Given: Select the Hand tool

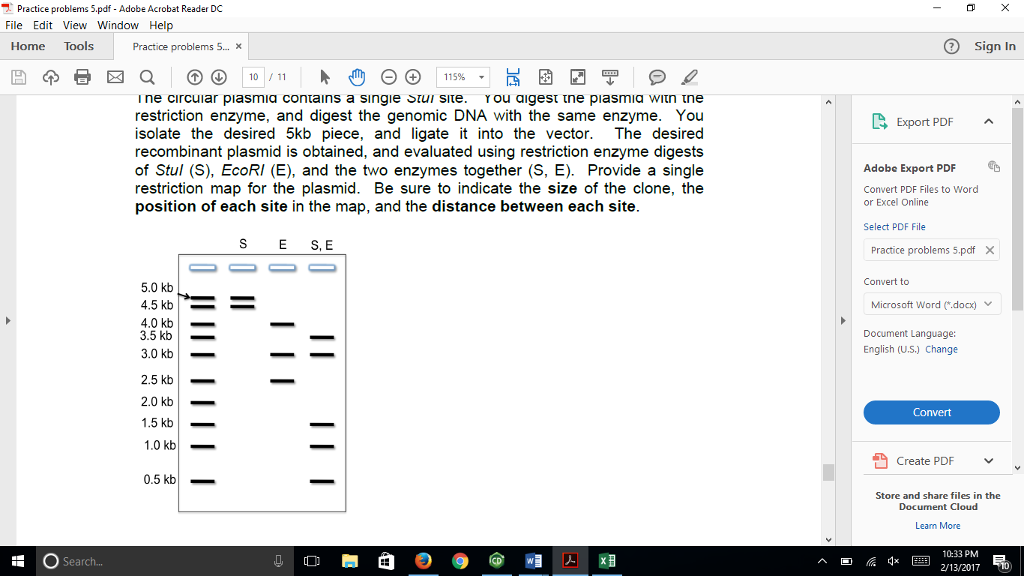Looking at the screenshot, I should pos(356,76).
